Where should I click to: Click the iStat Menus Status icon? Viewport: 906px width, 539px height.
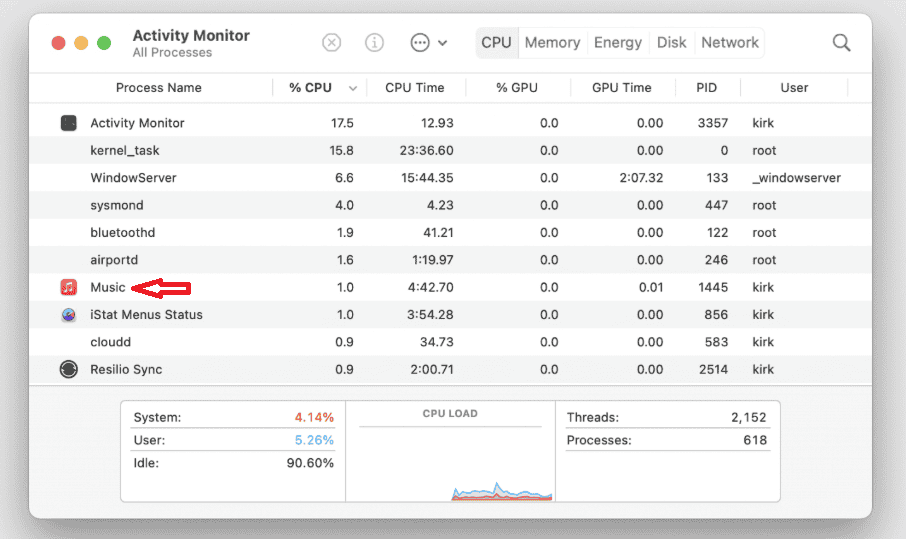[69, 315]
